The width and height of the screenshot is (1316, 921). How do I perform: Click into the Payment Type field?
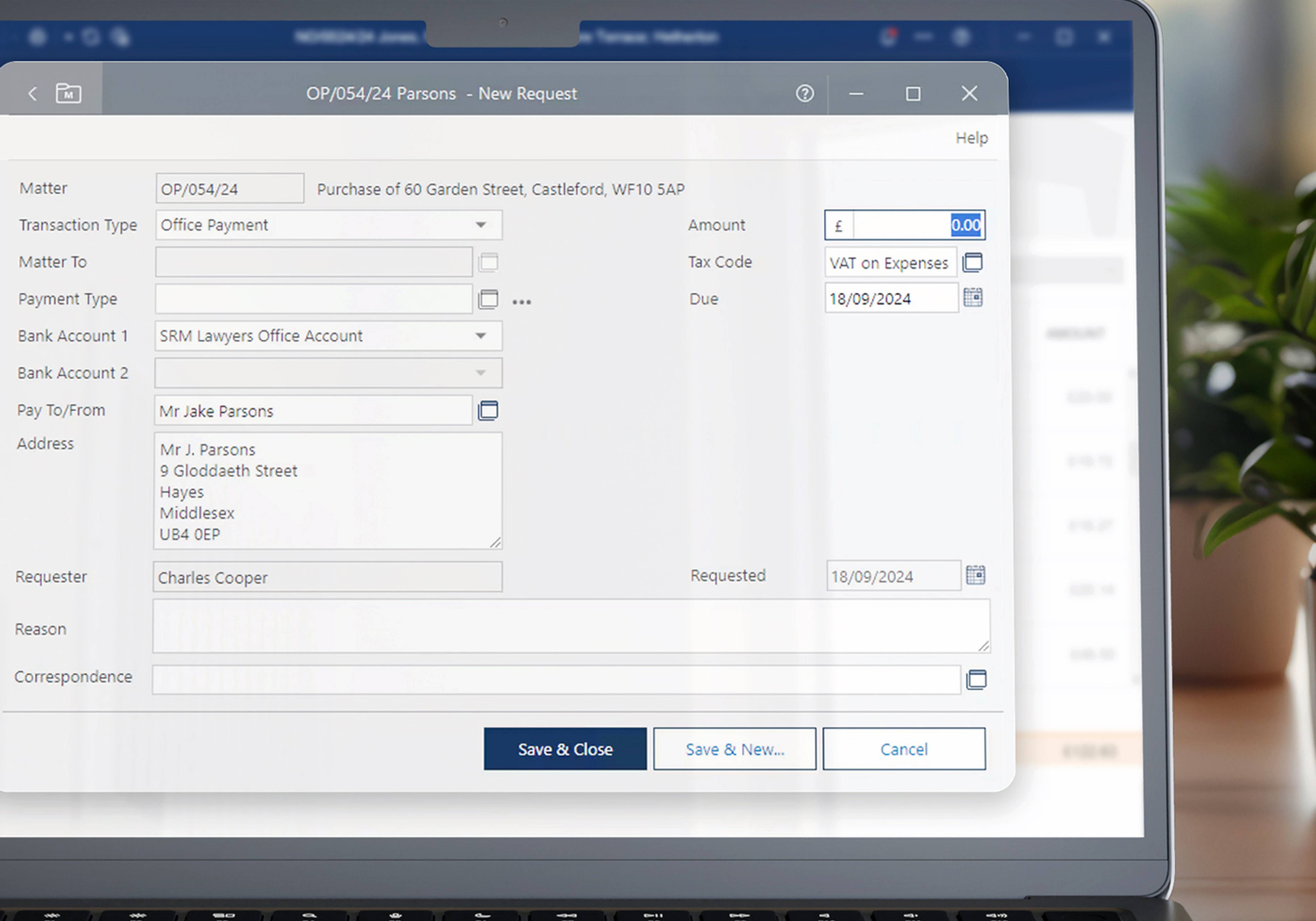point(314,299)
